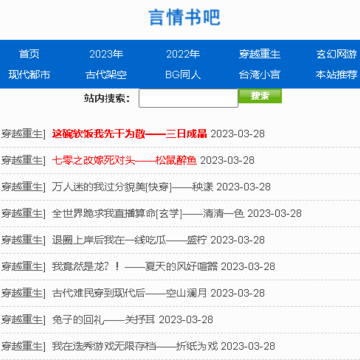360x360 pixels.
Task: Focus the 站内搜索 text box
Action: click(188, 98)
